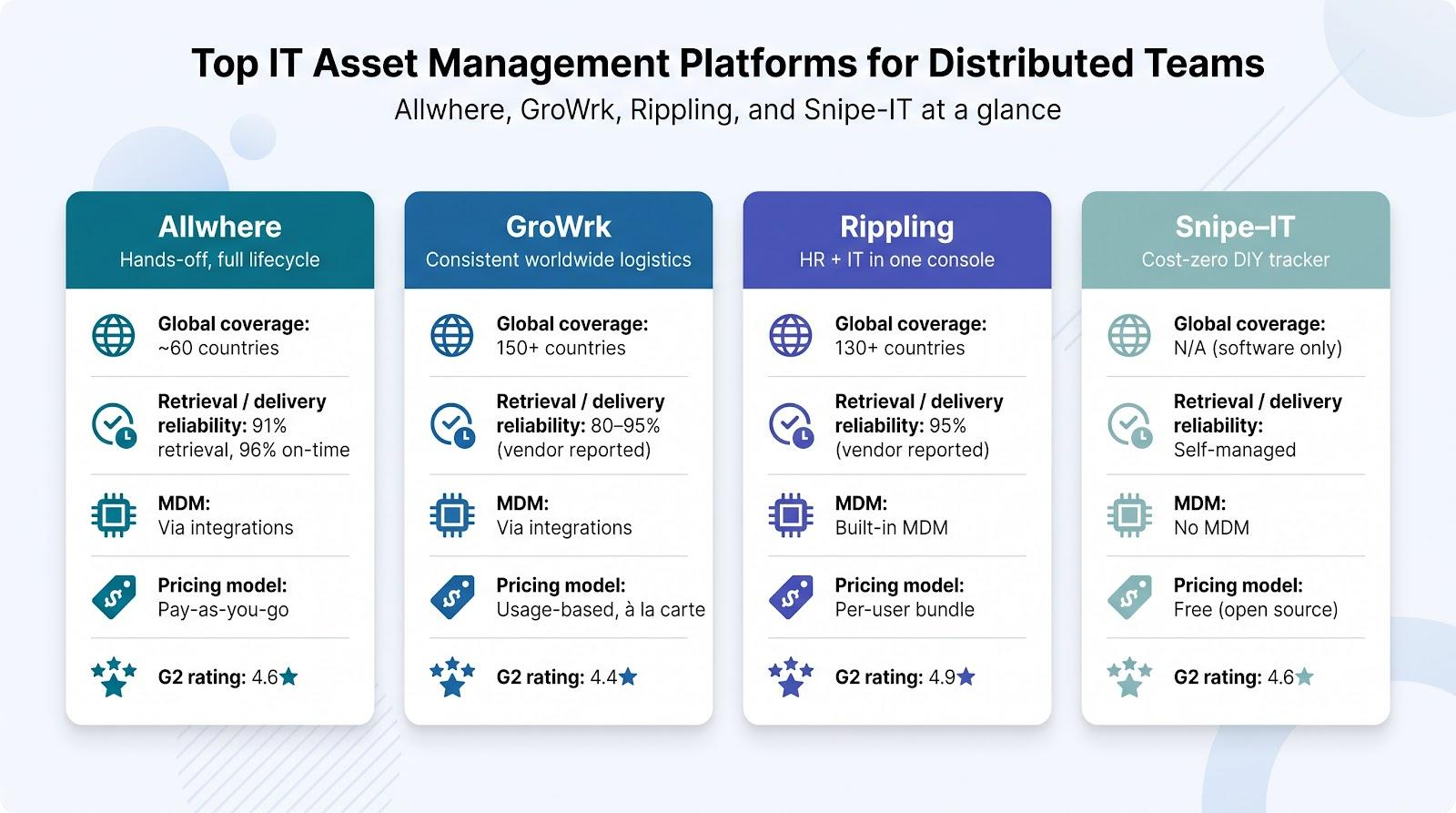Click the stars rating icon for Rippling
The height and width of the screenshot is (813, 1456).
[x=791, y=677]
